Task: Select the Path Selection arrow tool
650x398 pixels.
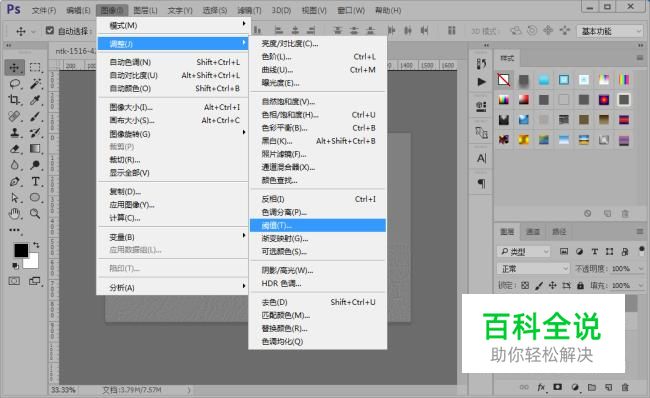Action: point(15,197)
